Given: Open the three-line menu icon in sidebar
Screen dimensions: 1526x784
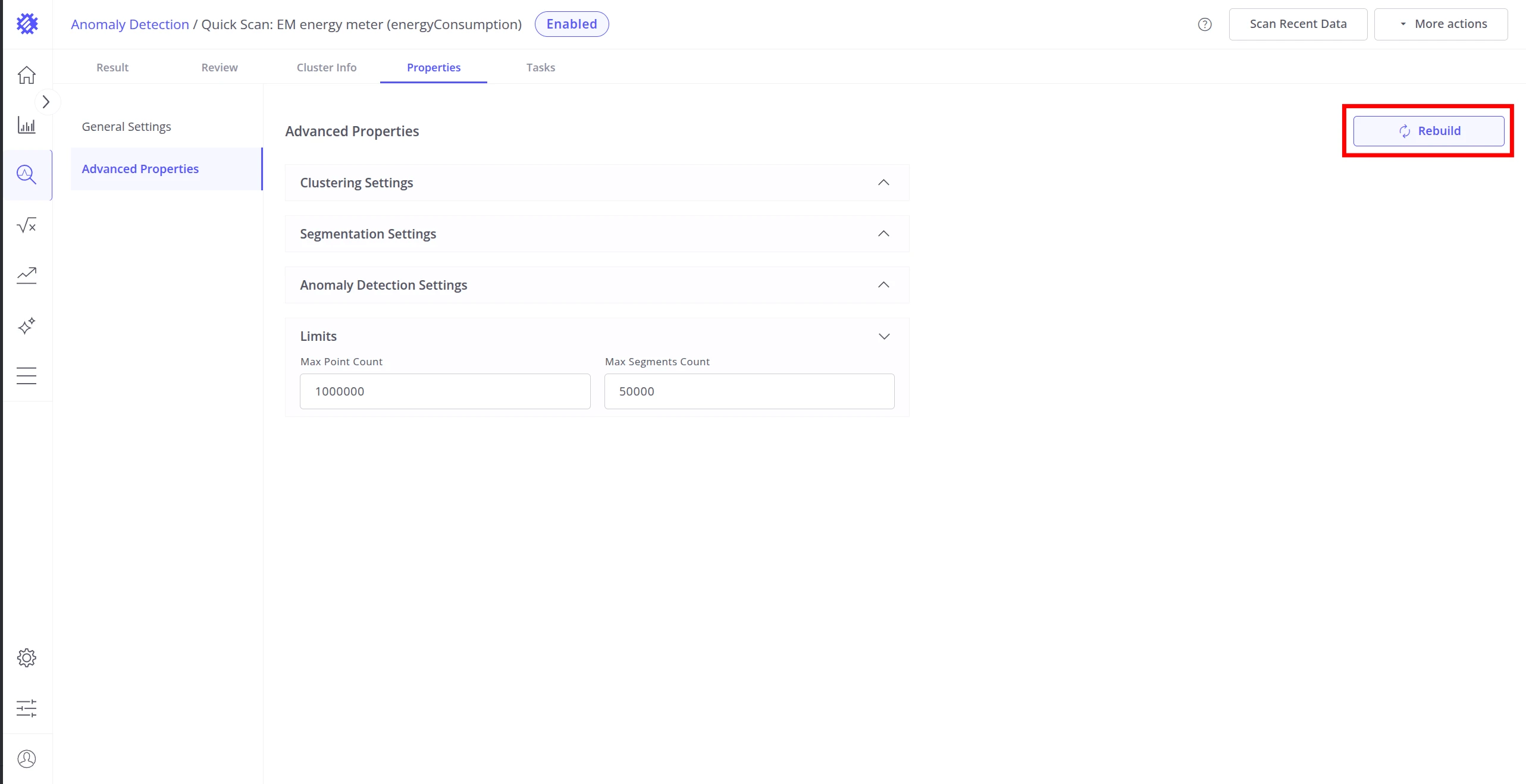Looking at the screenshot, I should click(x=27, y=376).
